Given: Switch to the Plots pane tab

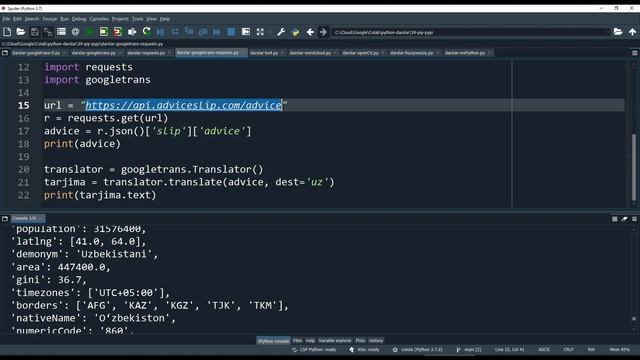Looking at the screenshot, I should coord(360,340).
